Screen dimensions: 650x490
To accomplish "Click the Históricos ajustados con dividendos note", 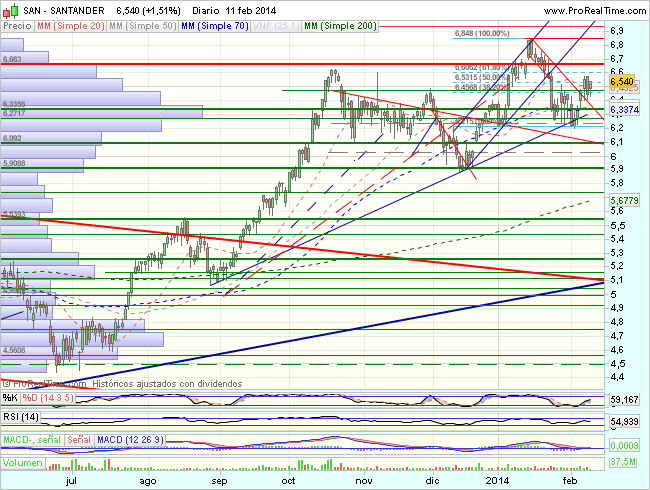I will tap(167, 384).
